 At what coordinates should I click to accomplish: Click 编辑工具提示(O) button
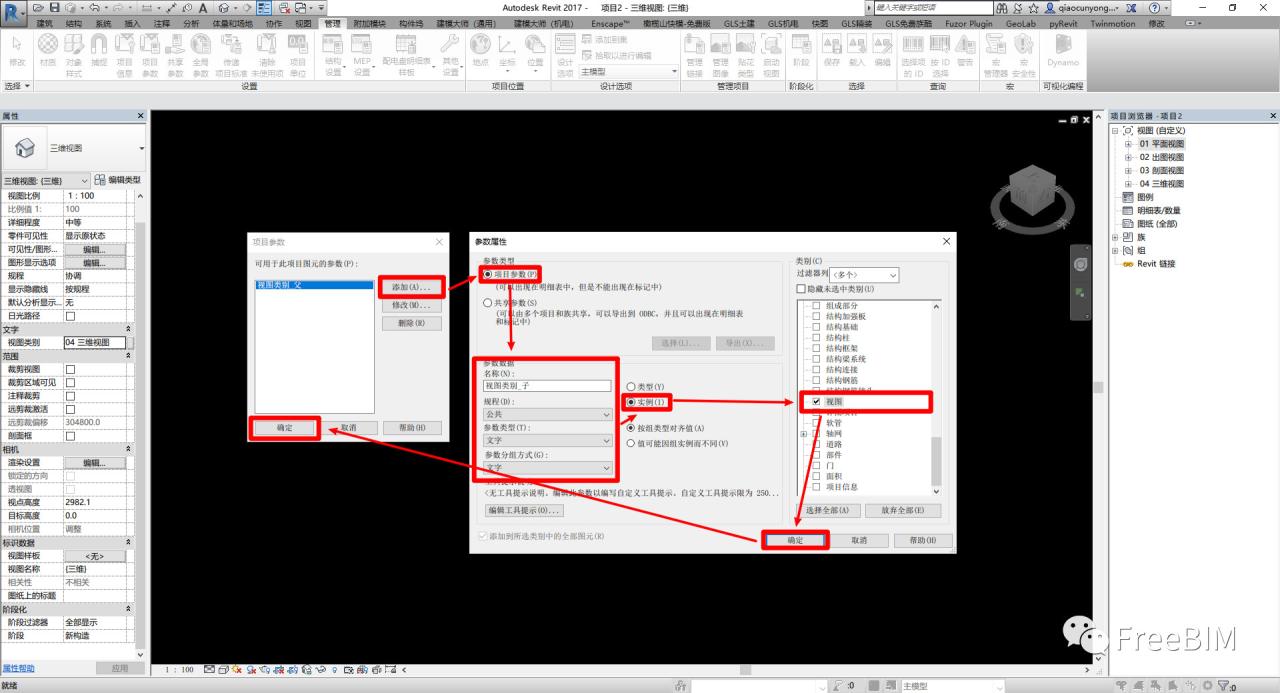point(524,510)
